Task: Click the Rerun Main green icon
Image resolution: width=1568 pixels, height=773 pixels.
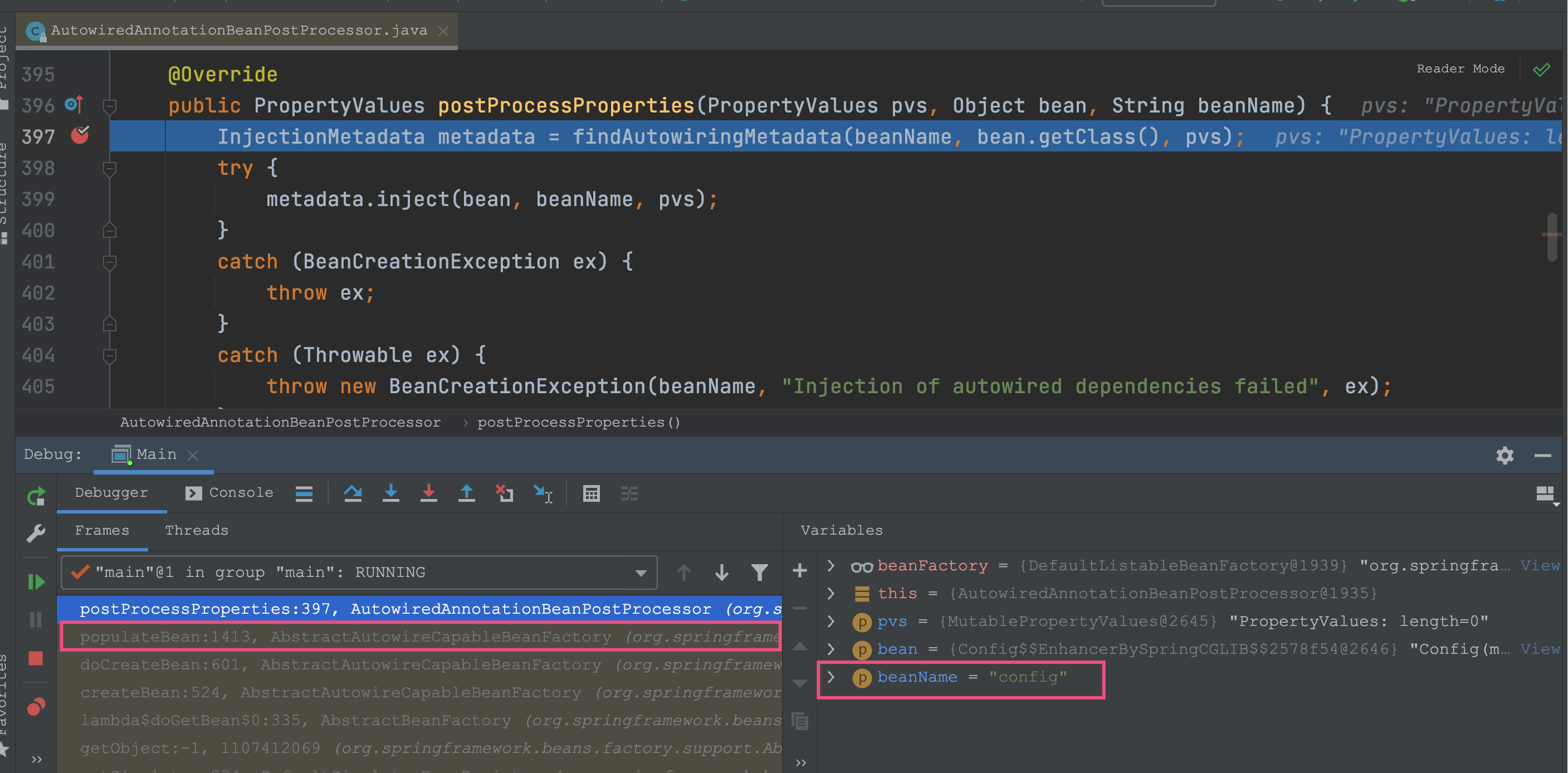Action: [x=36, y=496]
